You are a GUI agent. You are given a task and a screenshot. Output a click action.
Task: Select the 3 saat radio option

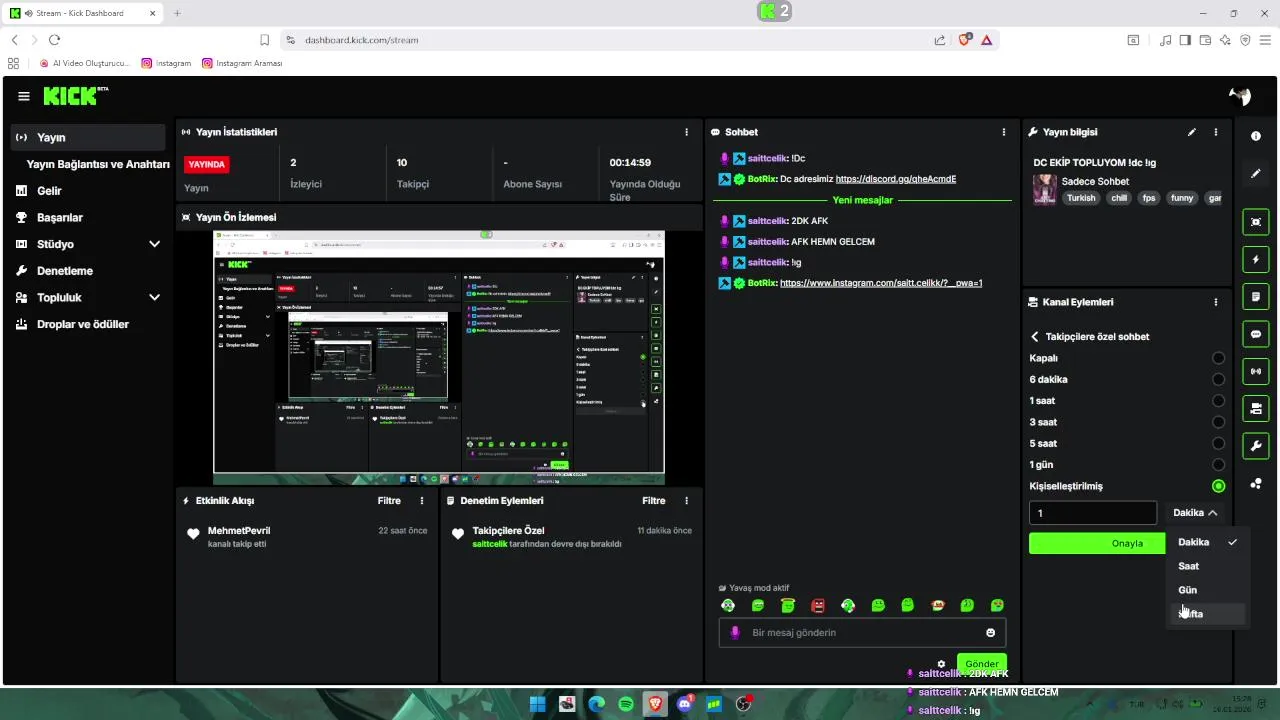point(1218,422)
